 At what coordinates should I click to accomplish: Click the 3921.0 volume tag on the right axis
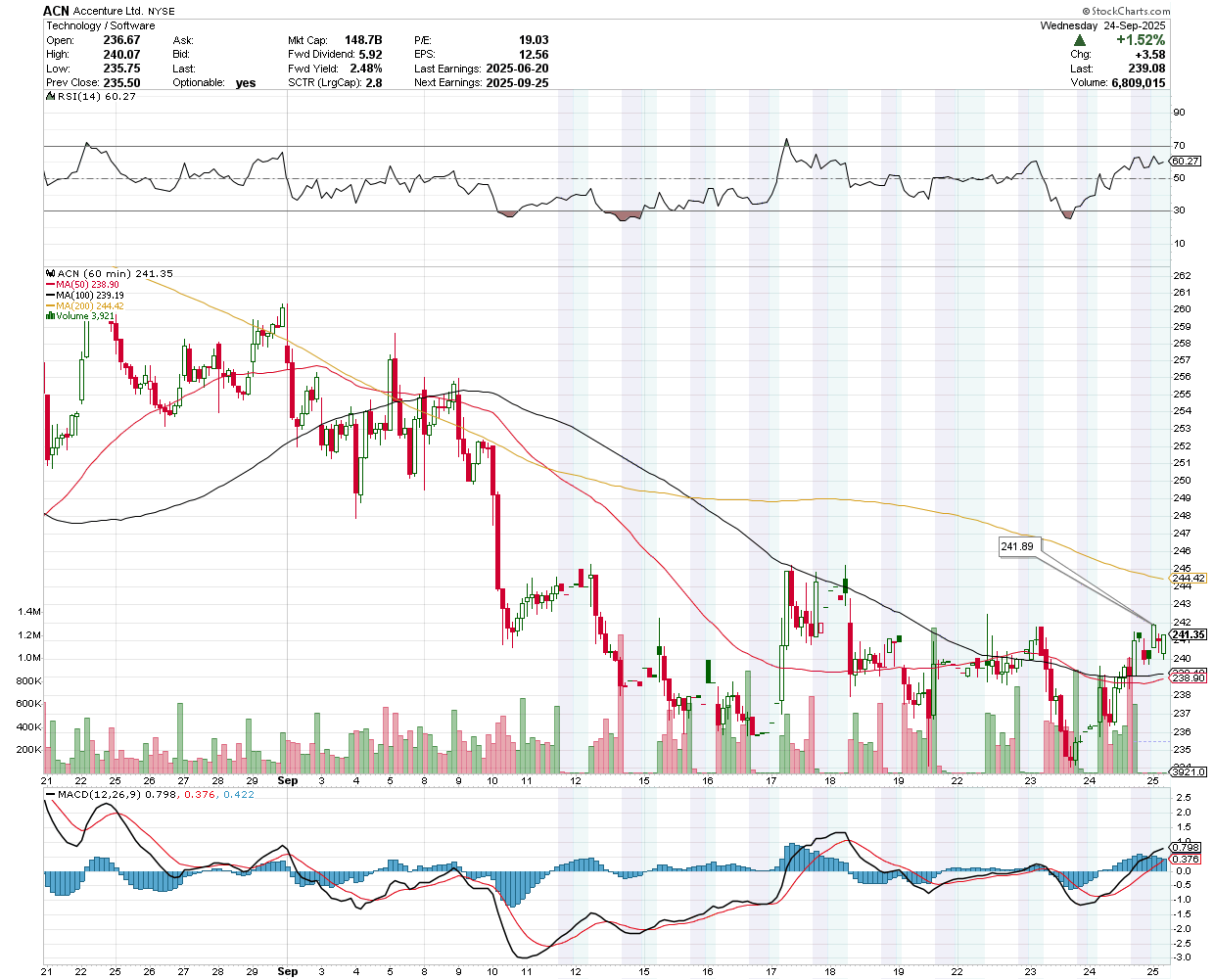[1188, 772]
